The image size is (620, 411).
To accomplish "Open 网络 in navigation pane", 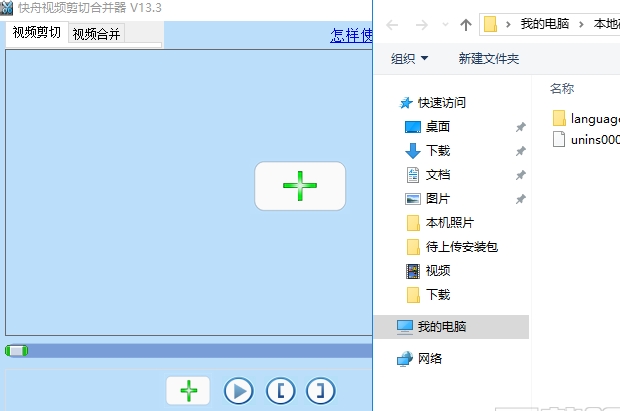I will coord(430,358).
